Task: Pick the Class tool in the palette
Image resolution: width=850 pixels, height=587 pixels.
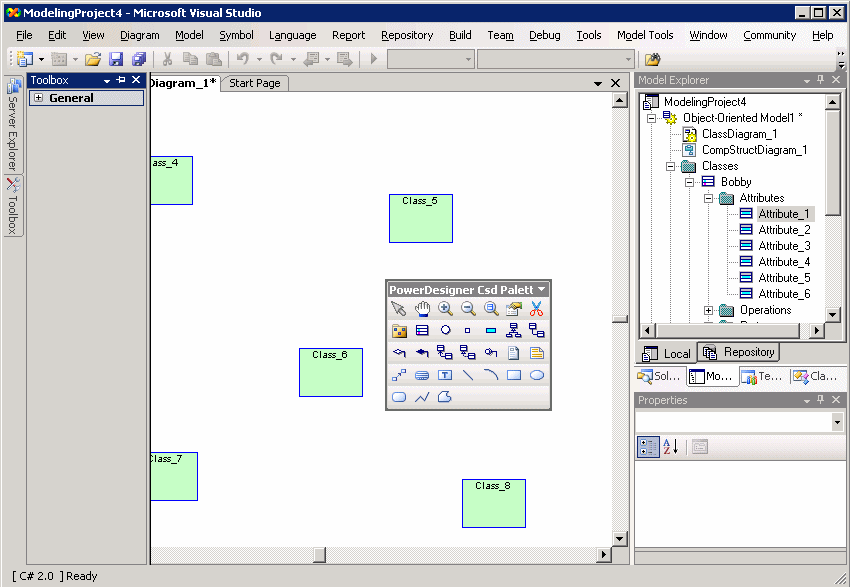Action: [x=422, y=331]
